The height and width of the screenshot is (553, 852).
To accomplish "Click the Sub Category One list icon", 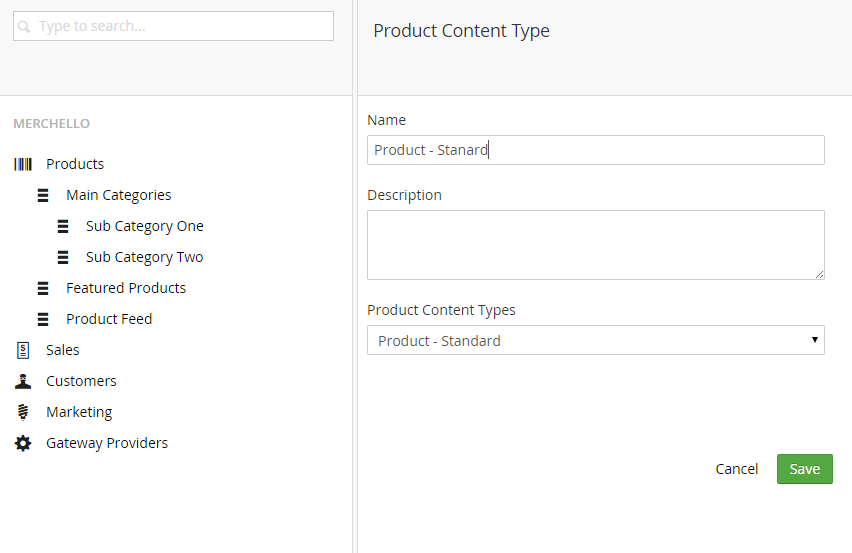I will (63, 226).
